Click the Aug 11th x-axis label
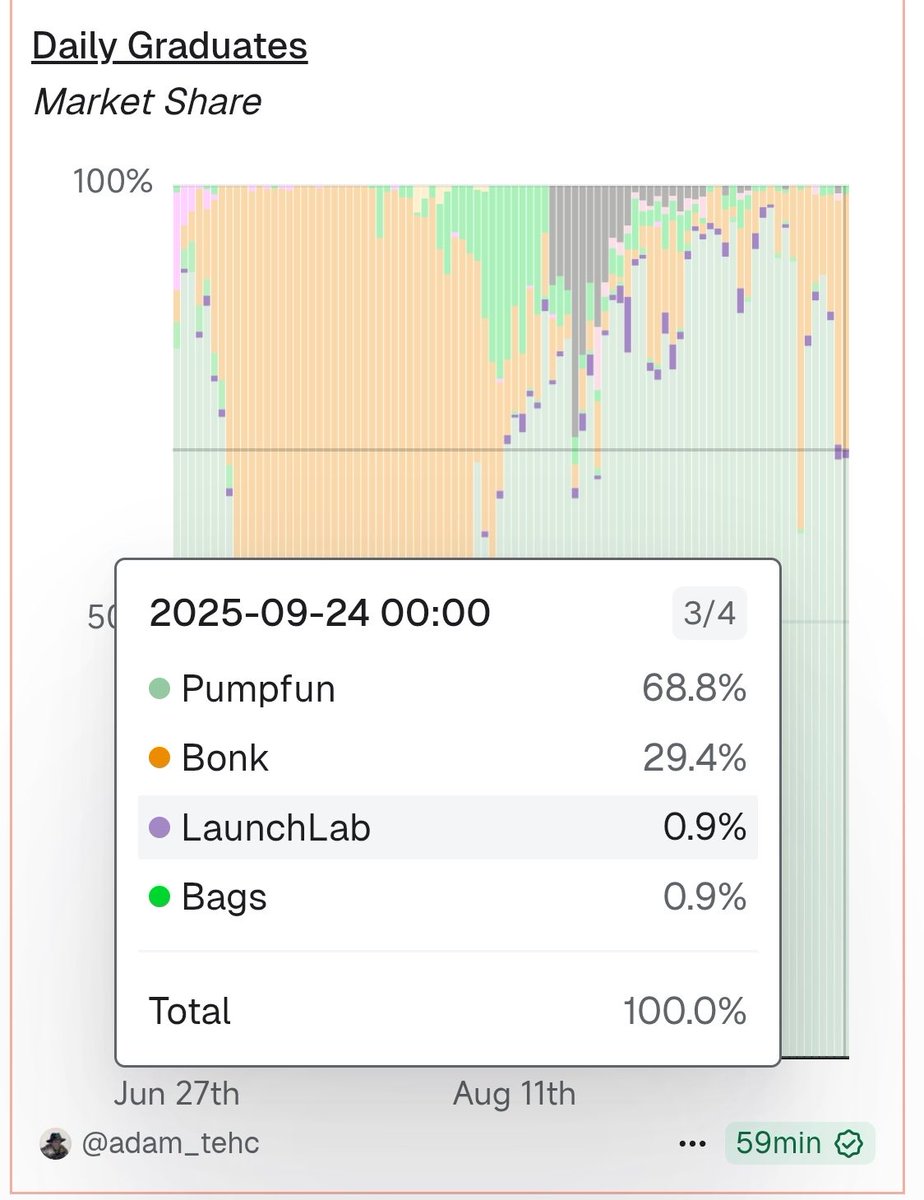This screenshot has height=1200, width=924. pos(514,1093)
